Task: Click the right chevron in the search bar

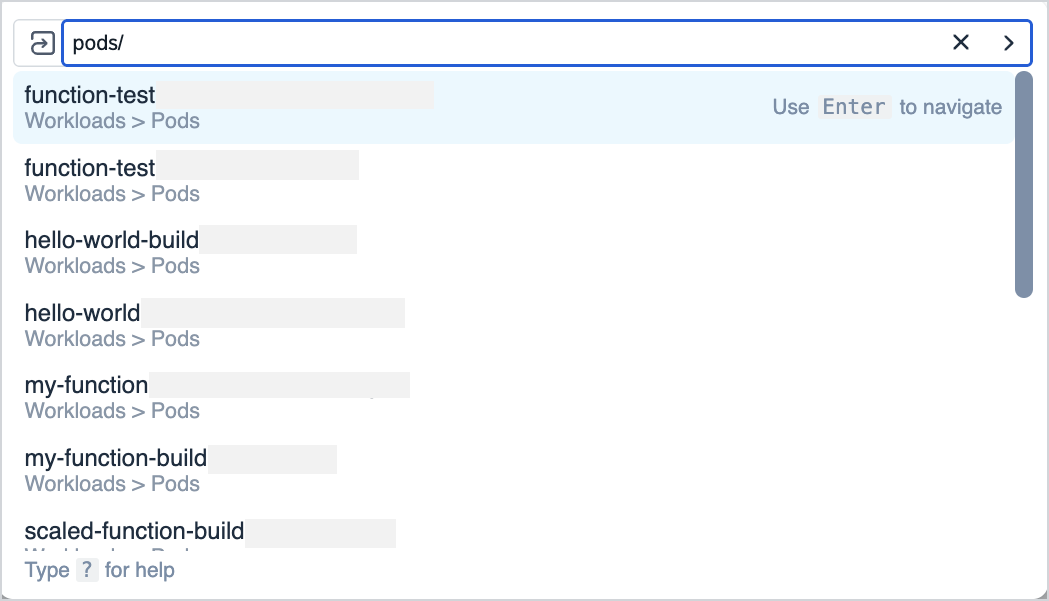Action: click(x=1009, y=43)
